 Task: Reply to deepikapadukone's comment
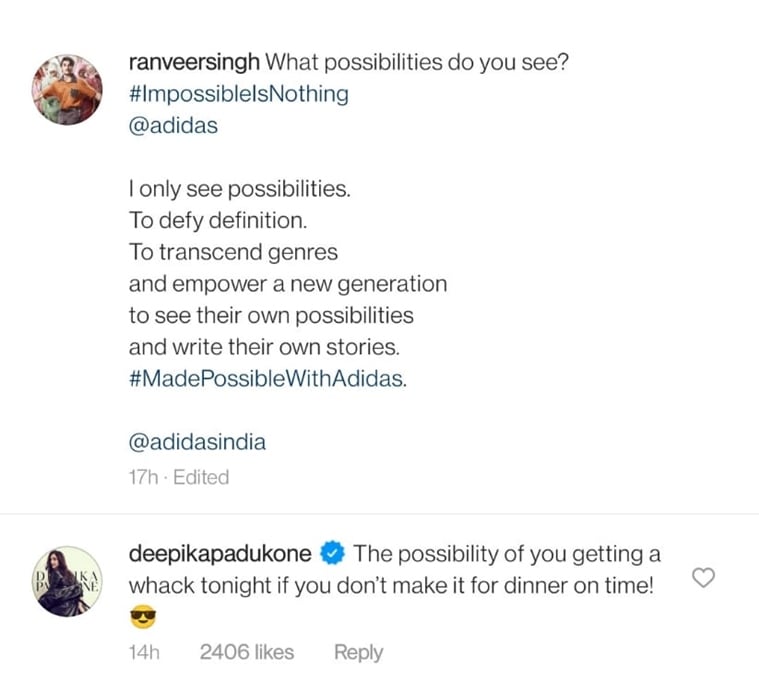tap(358, 652)
